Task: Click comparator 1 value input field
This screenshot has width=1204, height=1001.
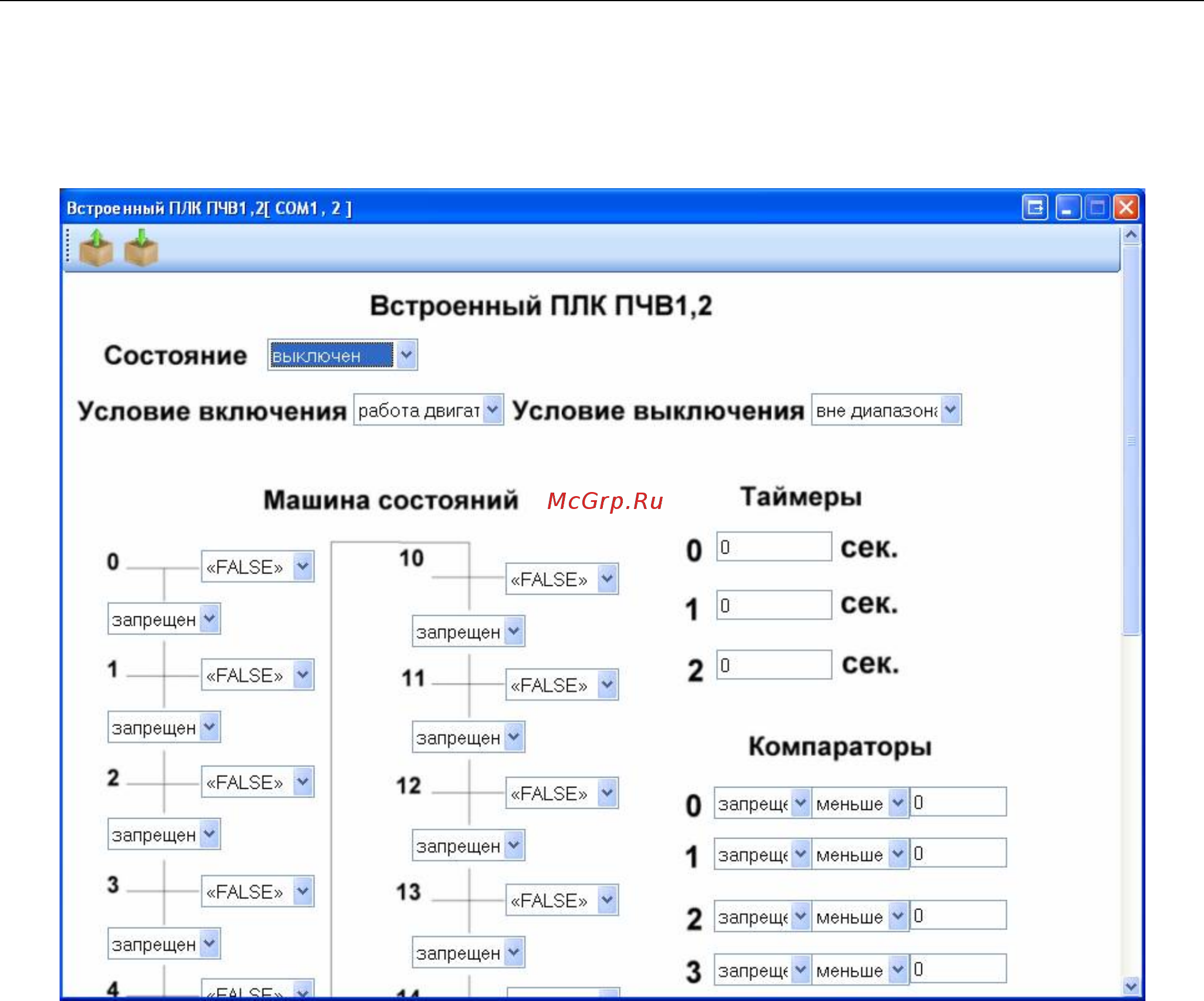Action: click(958, 853)
